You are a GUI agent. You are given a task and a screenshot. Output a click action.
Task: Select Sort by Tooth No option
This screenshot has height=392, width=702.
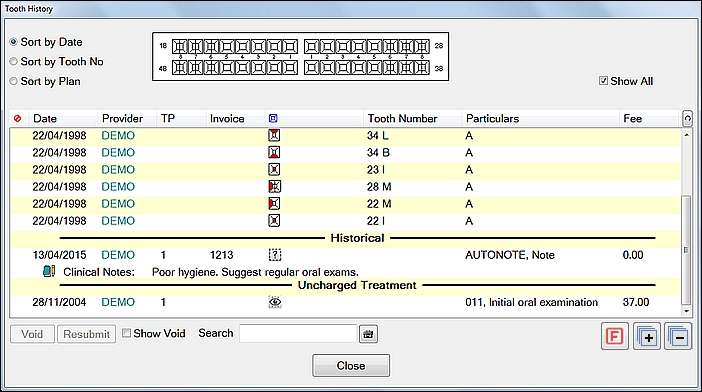[14, 61]
